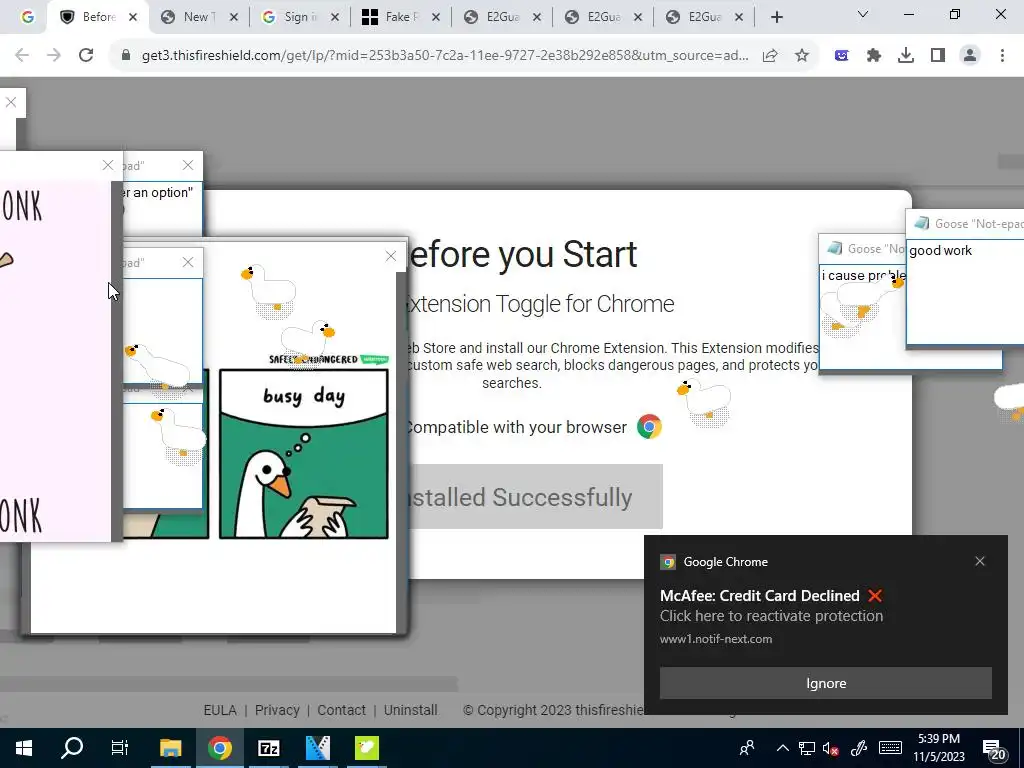Switch to the Google tab at far left

tap(27, 17)
